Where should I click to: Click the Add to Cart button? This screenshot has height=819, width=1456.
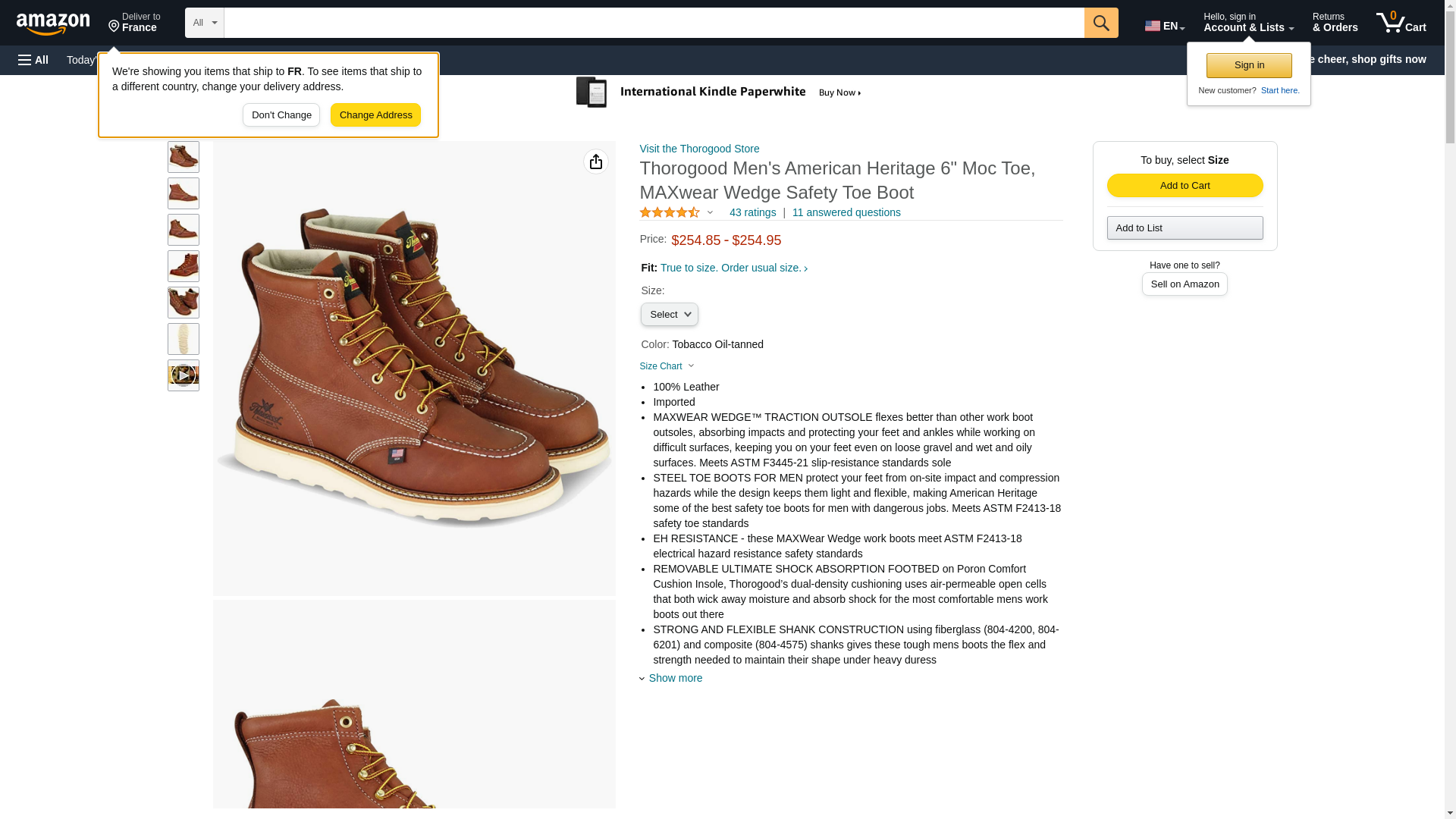pyautogui.click(x=1185, y=186)
